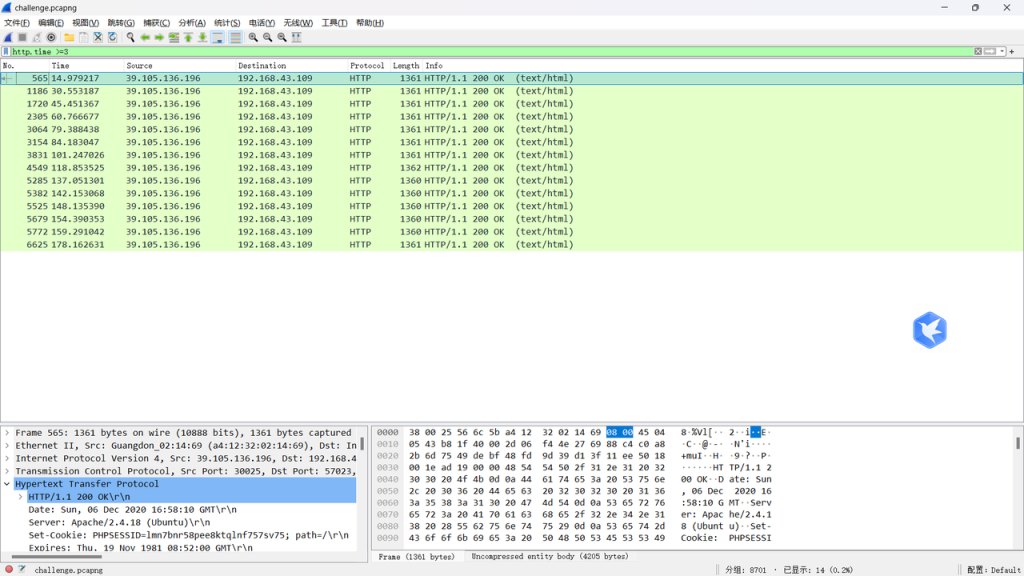Go back with the green left arrow
This screenshot has height=576, width=1024.
[145, 37]
